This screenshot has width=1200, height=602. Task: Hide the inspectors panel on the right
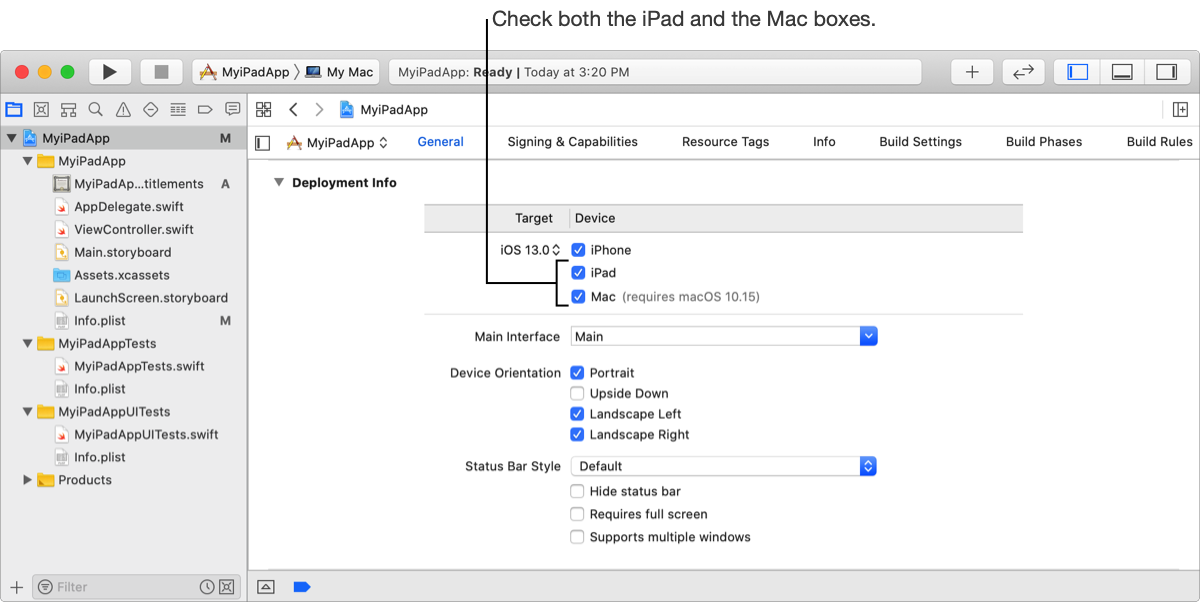pos(1166,72)
